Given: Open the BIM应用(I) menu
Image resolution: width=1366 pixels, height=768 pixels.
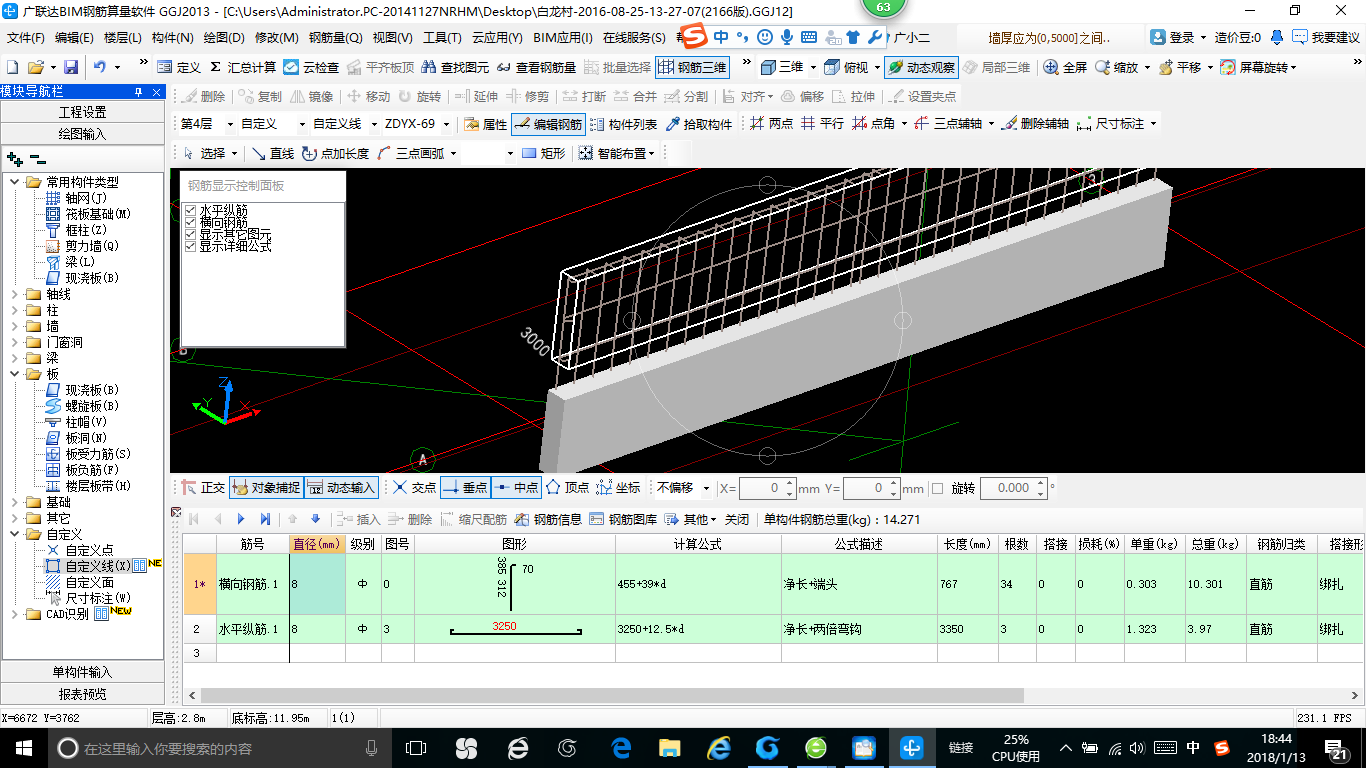Looking at the screenshot, I should coord(563,38).
